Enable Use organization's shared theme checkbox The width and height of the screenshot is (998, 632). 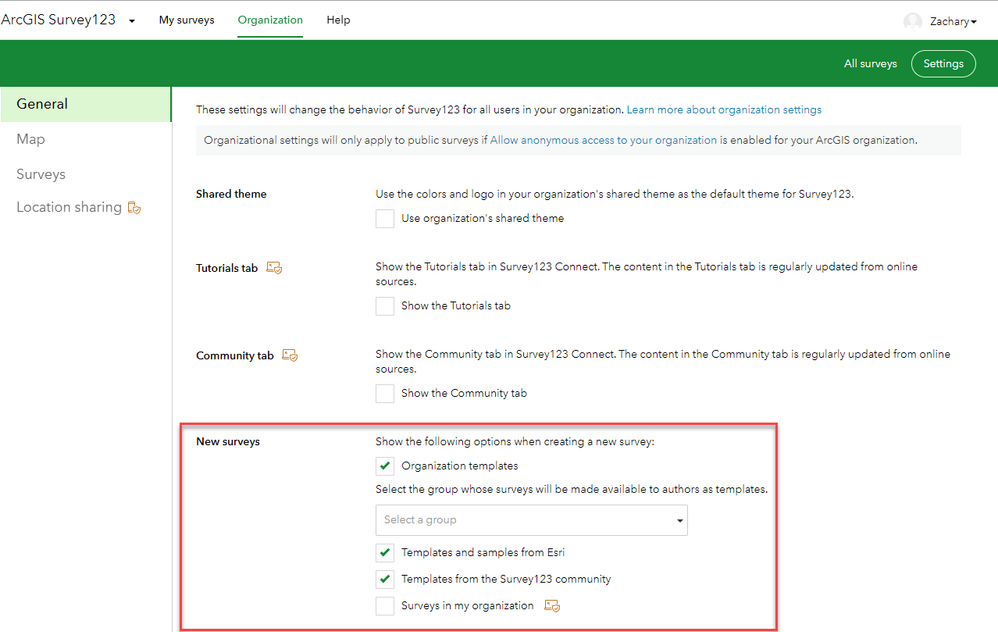384,218
